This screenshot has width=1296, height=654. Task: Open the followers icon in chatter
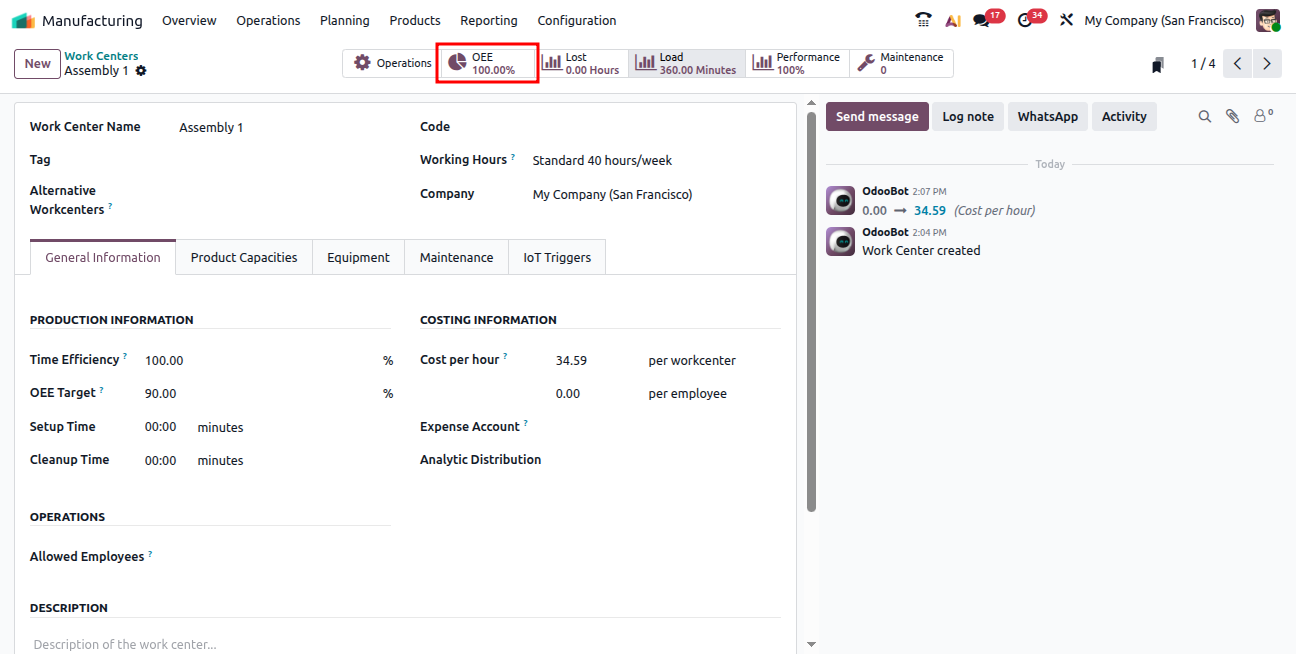pos(1263,117)
